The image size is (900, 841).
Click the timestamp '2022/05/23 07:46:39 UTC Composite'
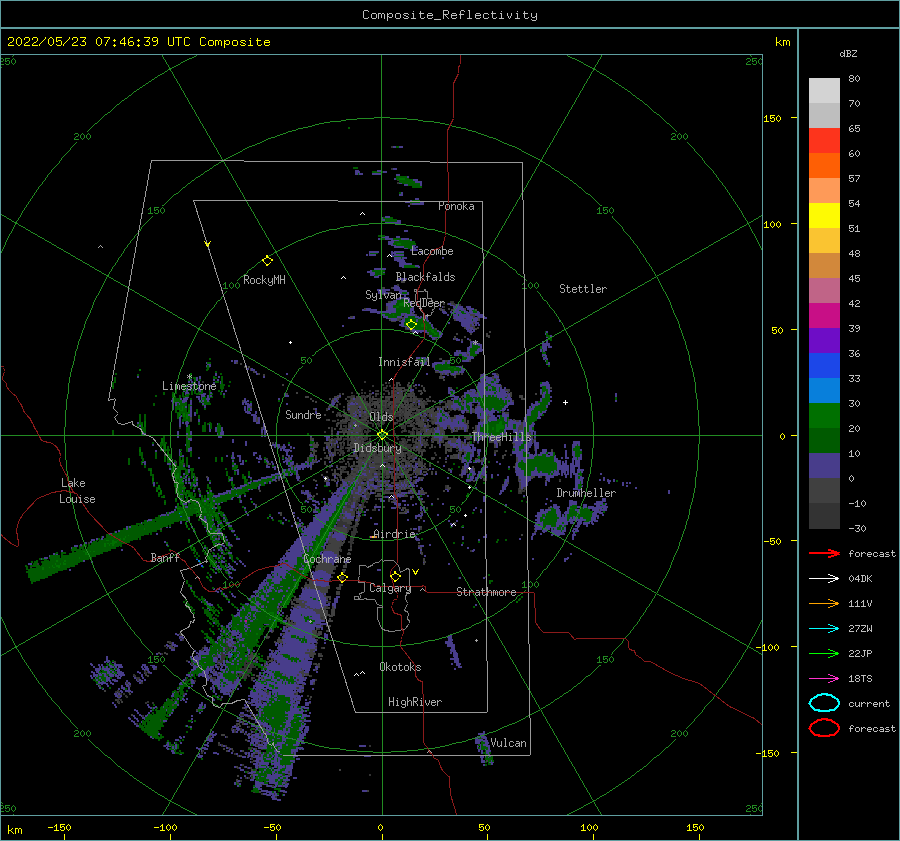click(138, 42)
